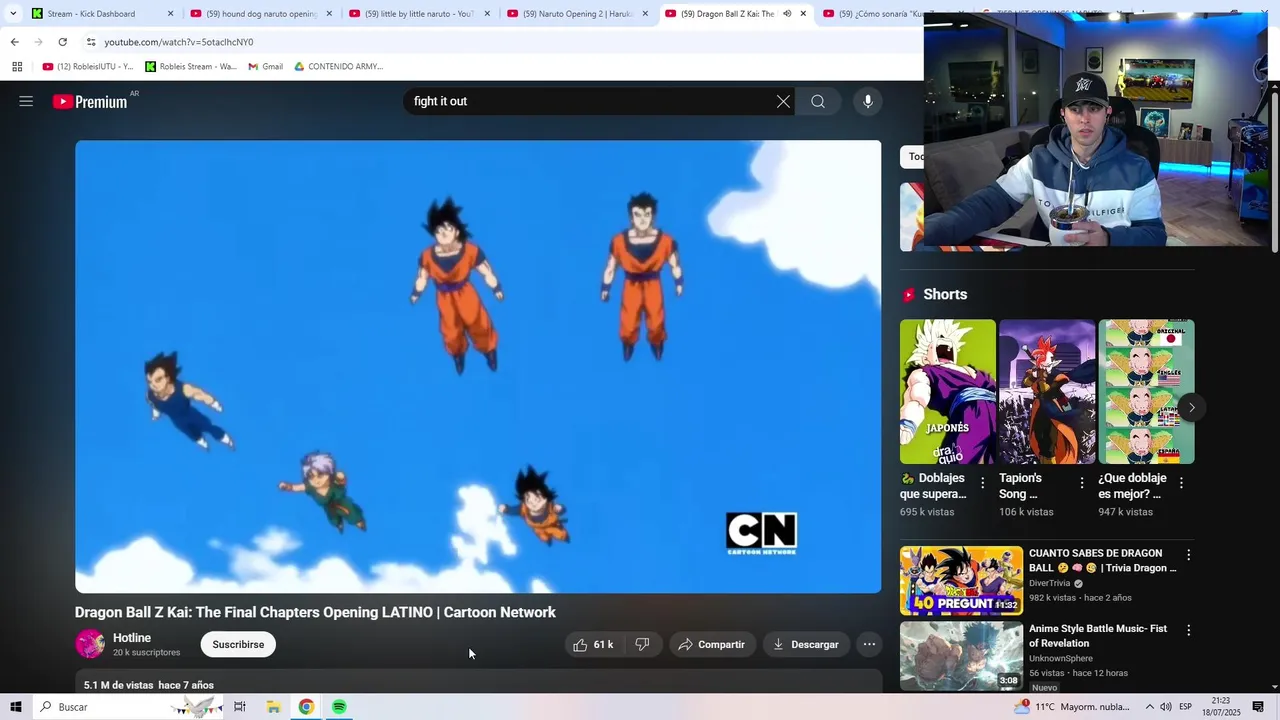Open options for Trivia Dragon video
This screenshot has width=1280, height=720.
pyautogui.click(x=1188, y=555)
